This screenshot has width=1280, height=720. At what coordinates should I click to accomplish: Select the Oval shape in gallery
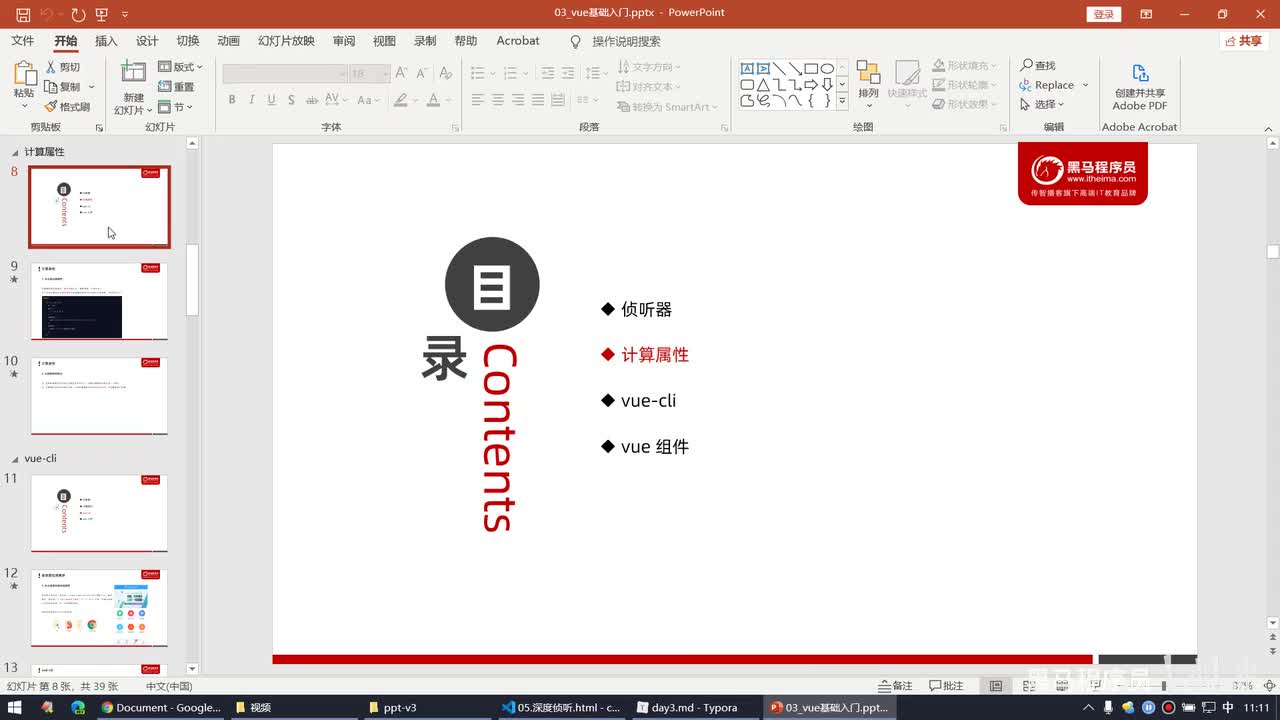click(827, 68)
